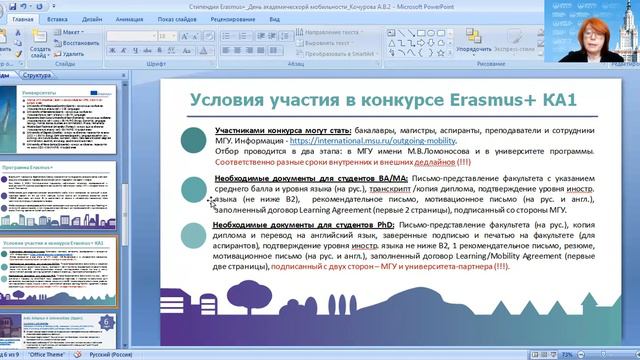The image size is (640, 360).
Task: Open the Рецензирование ribbon tab
Action: pos(233,19)
